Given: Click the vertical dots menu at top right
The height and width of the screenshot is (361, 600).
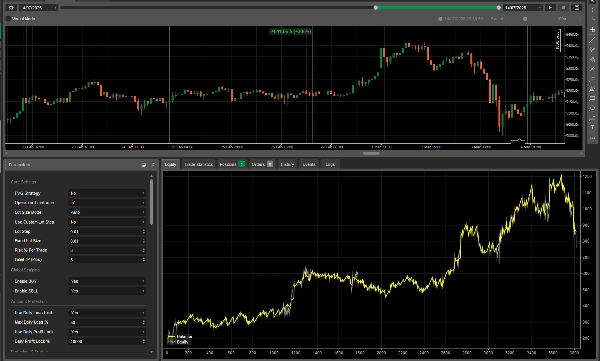Looking at the screenshot, I should pos(592,10).
